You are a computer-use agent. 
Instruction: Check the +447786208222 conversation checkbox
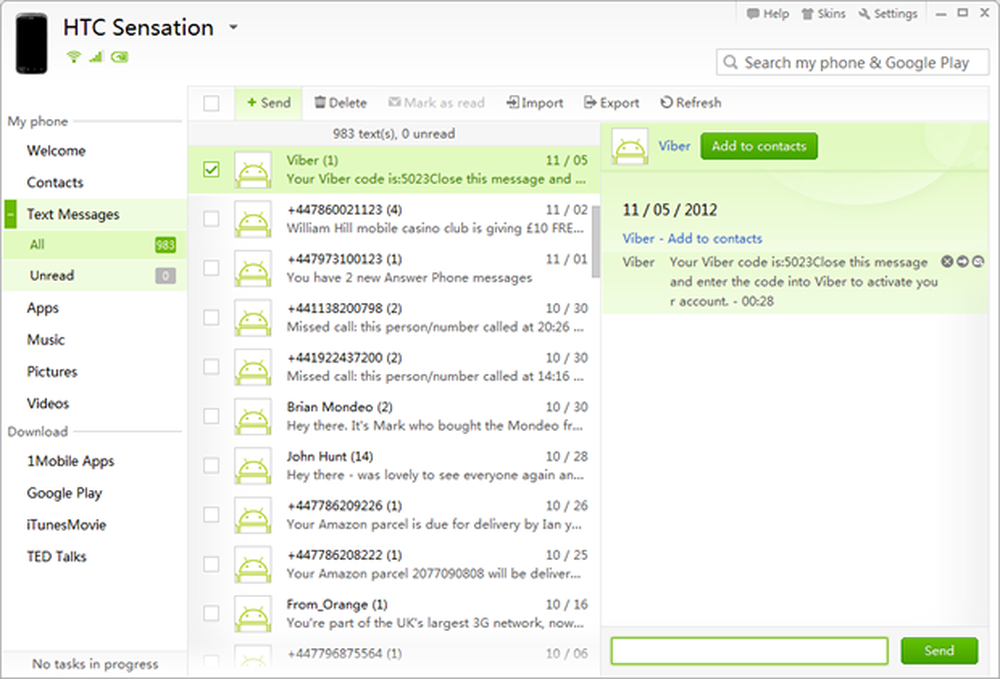click(x=211, y=564)
